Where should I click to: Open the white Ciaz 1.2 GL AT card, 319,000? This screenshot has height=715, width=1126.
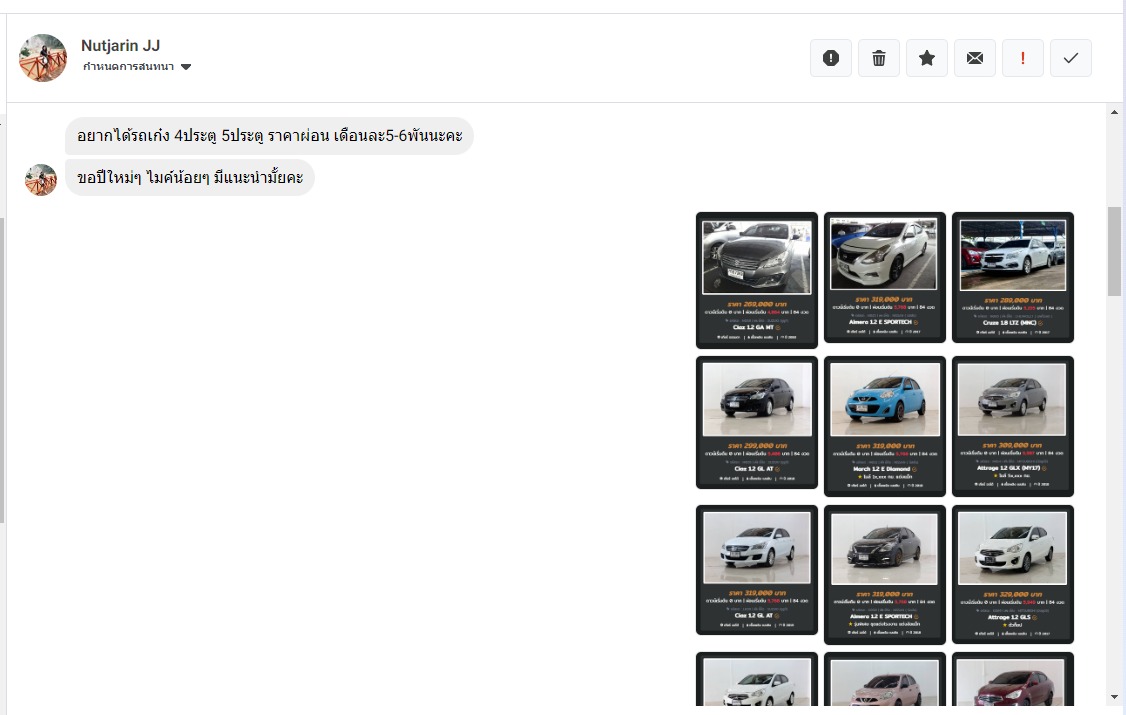tap(757, 570)
